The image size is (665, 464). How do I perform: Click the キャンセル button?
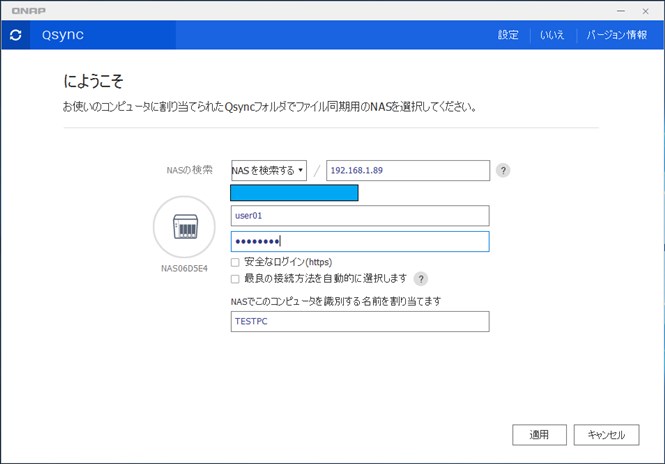tap(606, 435)
